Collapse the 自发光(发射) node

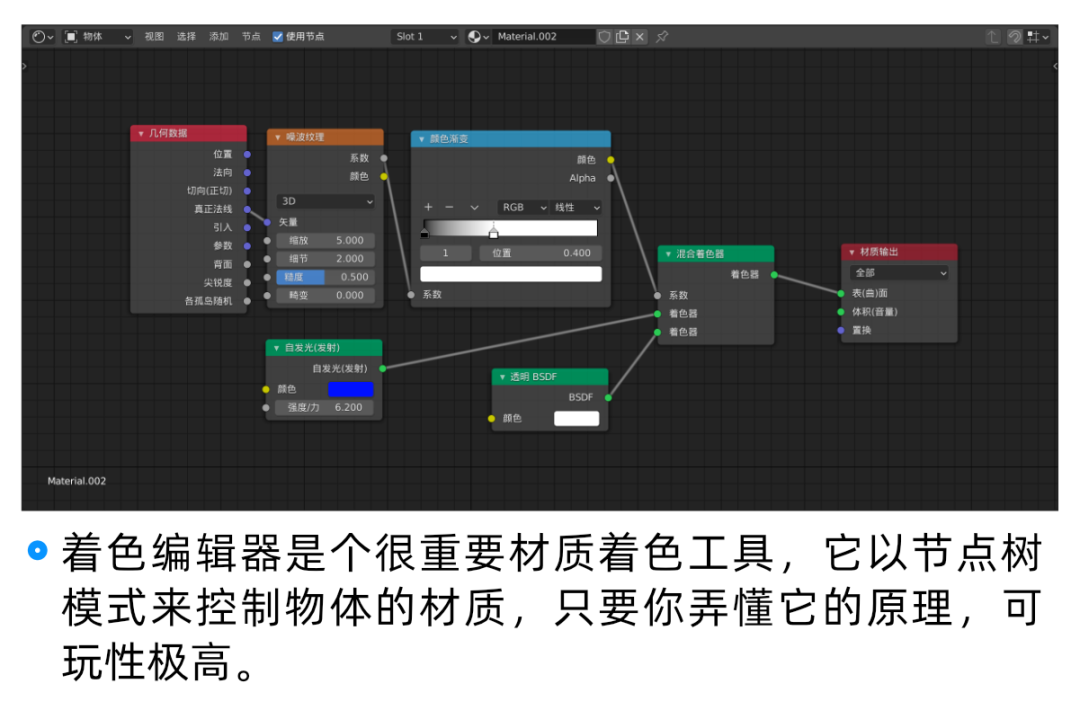click(x=277, y=348)
